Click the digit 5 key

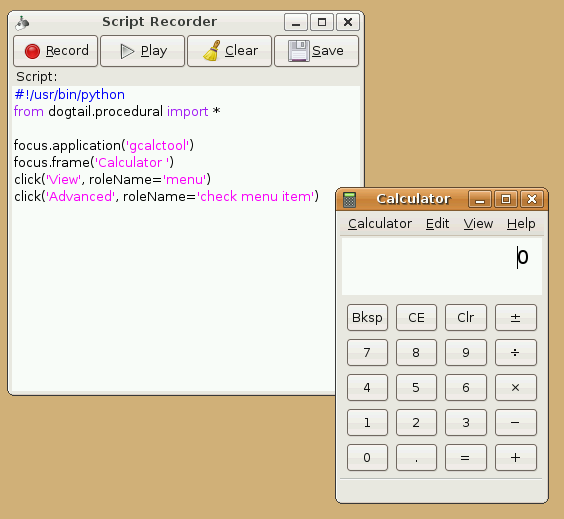pos(417,387)
